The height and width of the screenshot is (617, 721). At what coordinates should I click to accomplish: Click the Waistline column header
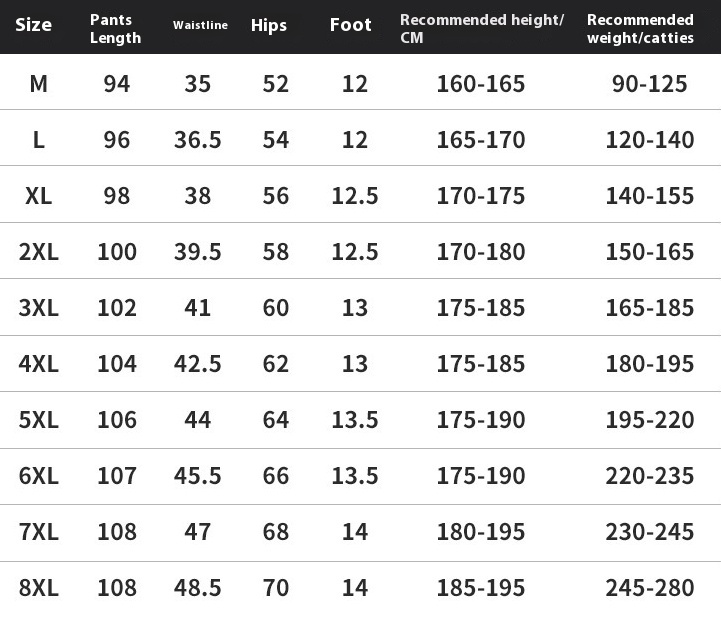(200, 25)
